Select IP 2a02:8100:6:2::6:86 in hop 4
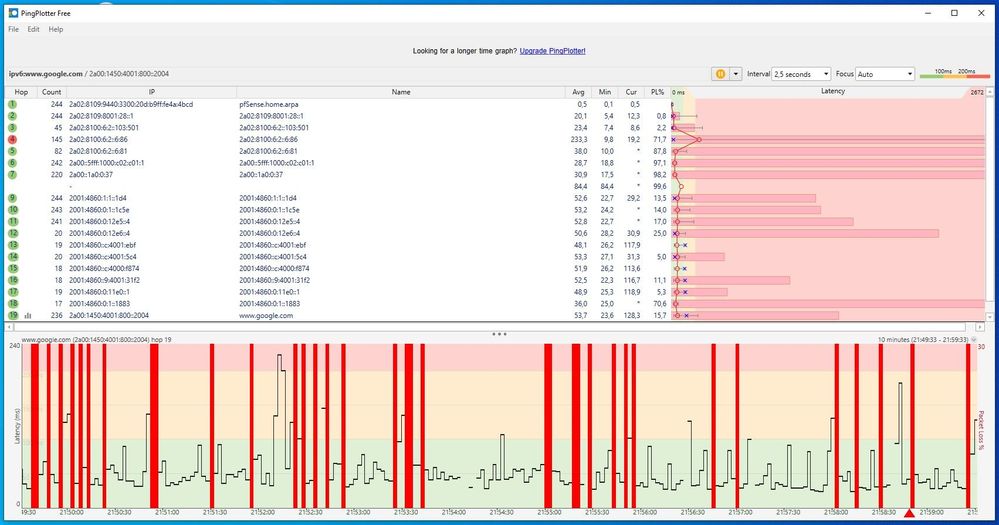This screenshot has width=999, height=525. pos(98,139)
